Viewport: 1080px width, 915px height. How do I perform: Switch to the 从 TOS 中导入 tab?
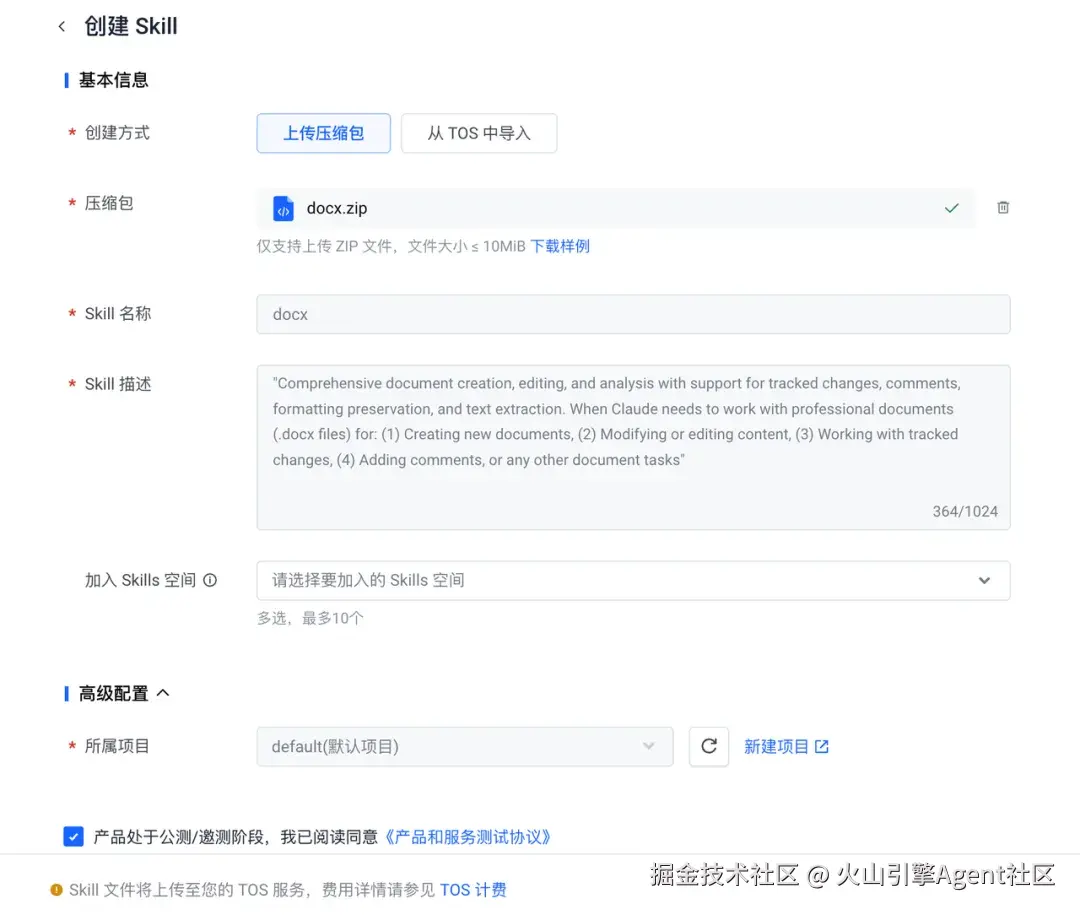click(479, 133)
